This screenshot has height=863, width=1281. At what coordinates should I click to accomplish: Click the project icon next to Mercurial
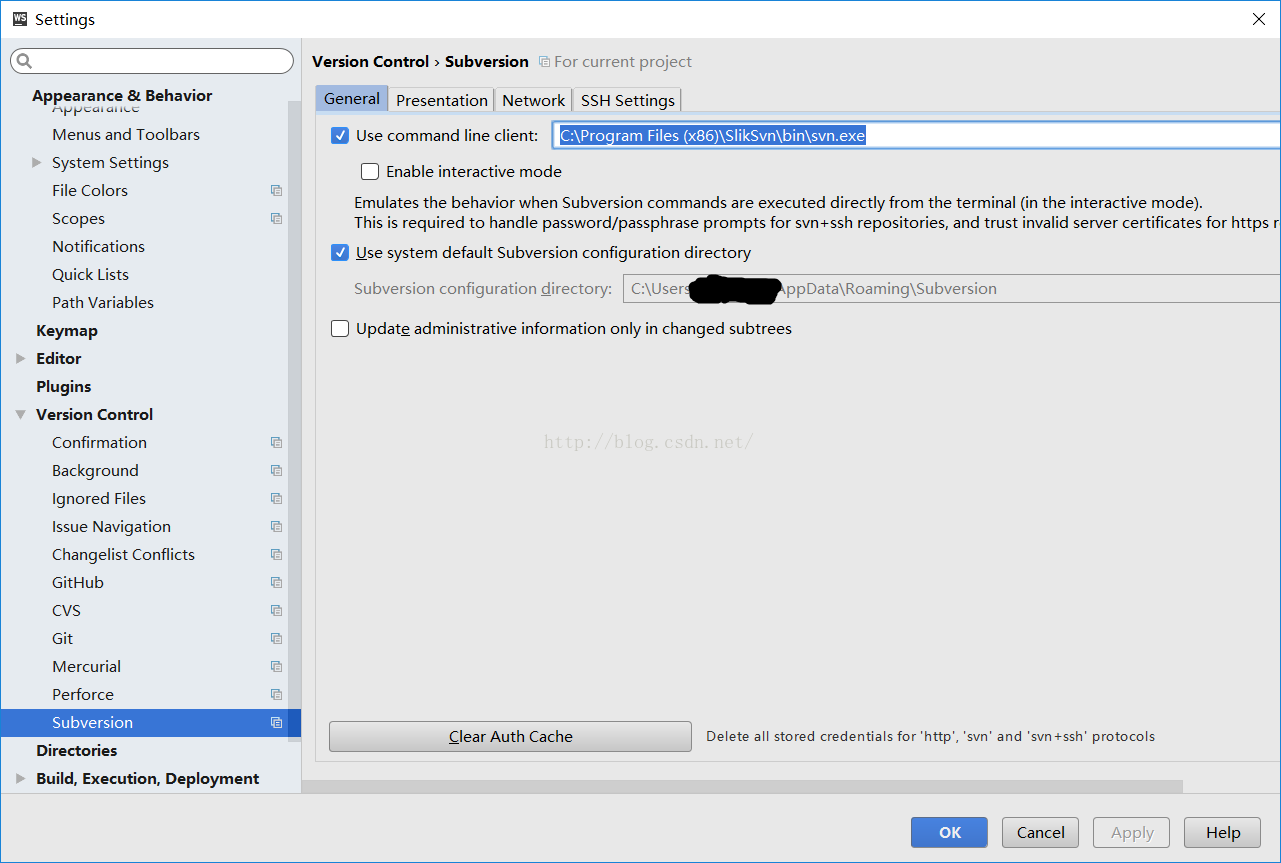click(276, 667)
